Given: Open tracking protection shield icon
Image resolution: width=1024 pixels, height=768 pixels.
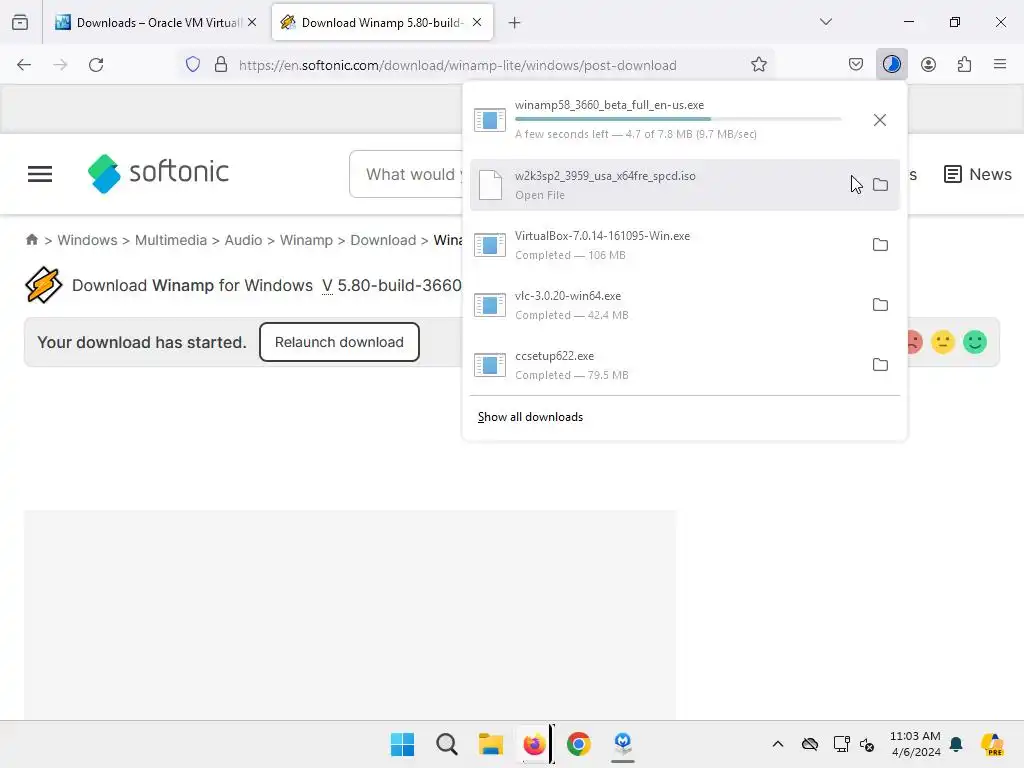Looking at the screenshot, I should pos(193,65).
